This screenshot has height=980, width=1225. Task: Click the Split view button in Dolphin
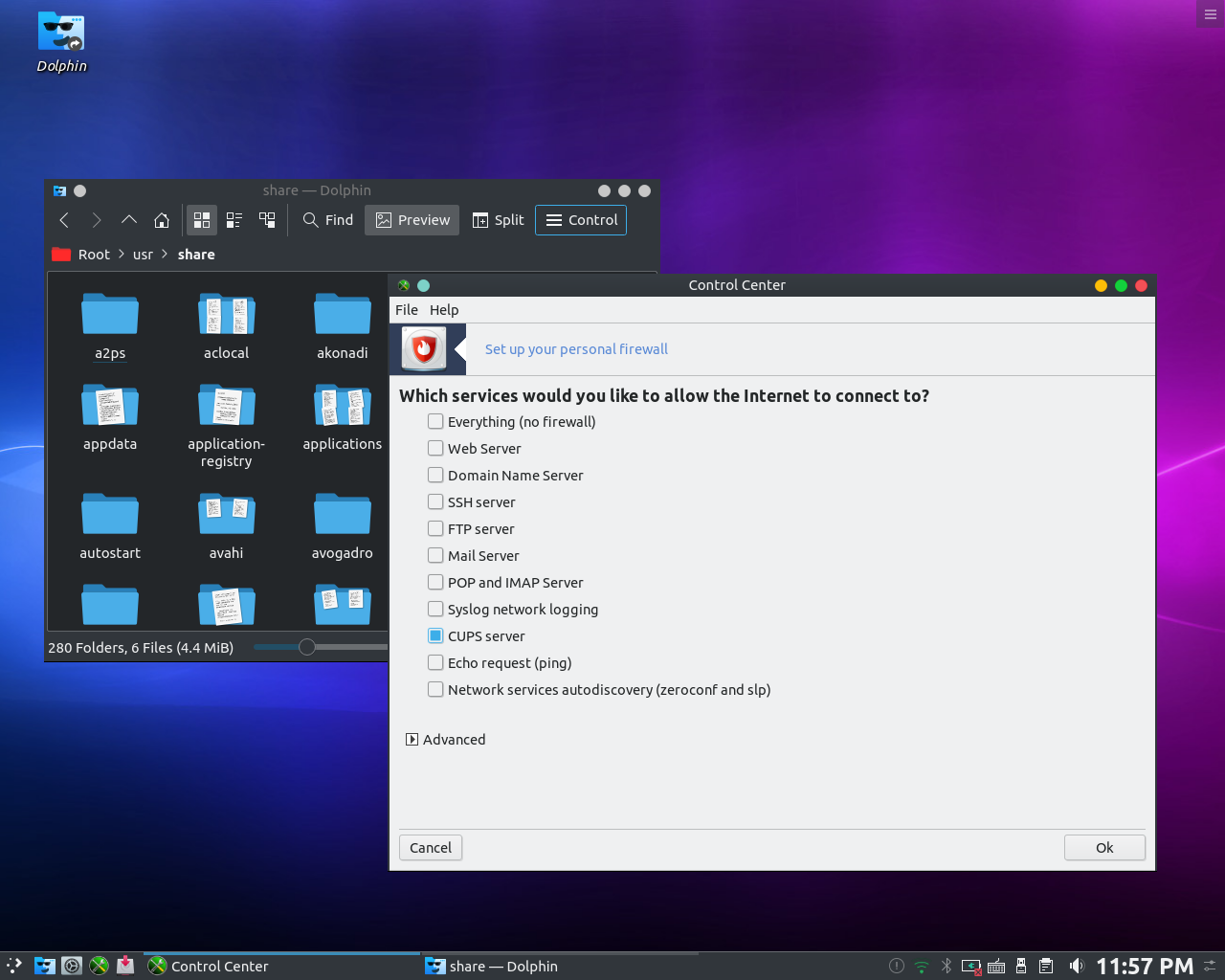tap(499, 220)
